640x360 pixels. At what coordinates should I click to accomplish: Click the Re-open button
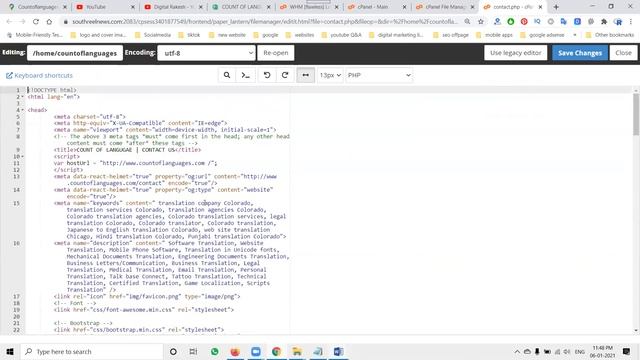pos(276,53)
